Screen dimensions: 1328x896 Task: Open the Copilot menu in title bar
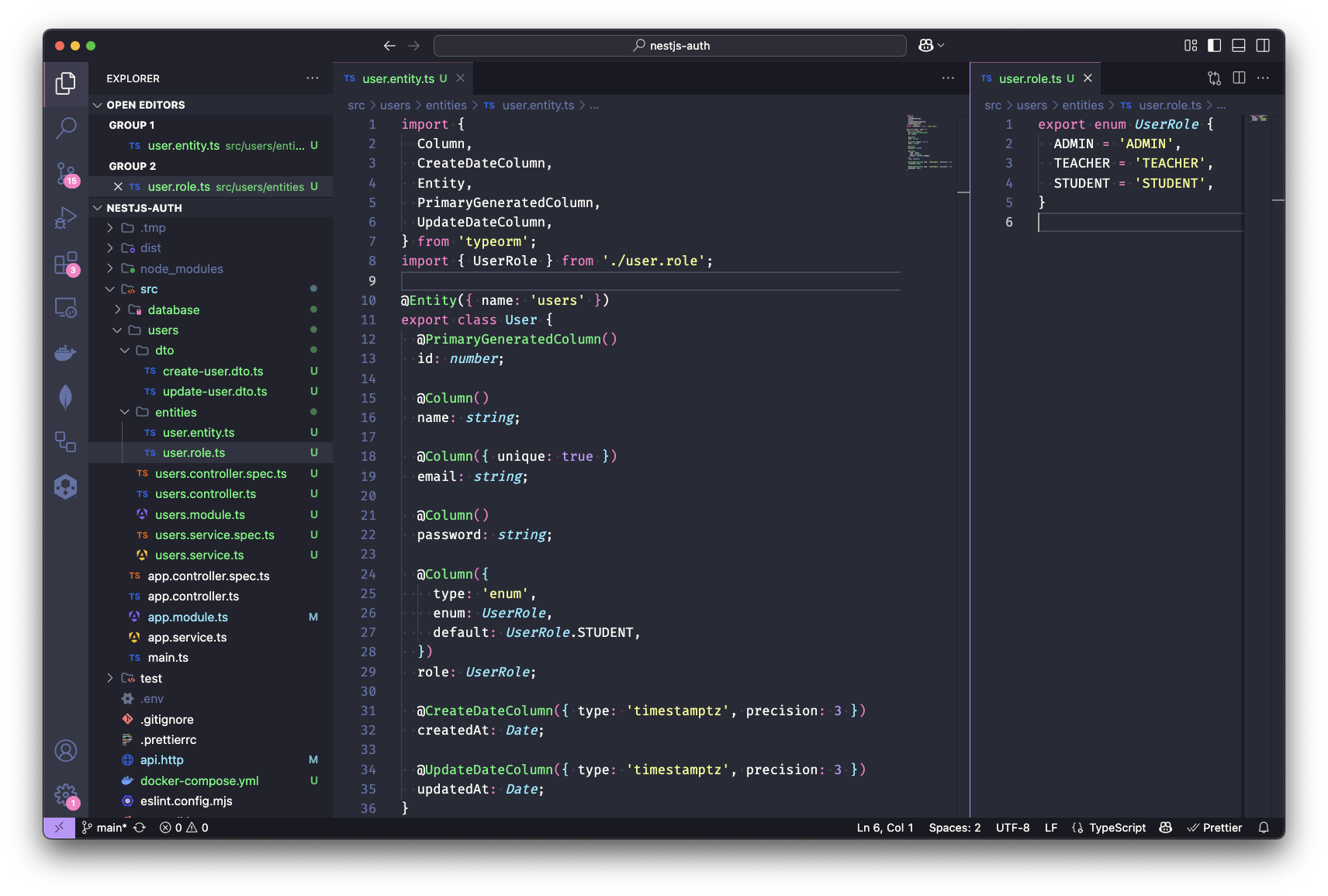[931, 46]
